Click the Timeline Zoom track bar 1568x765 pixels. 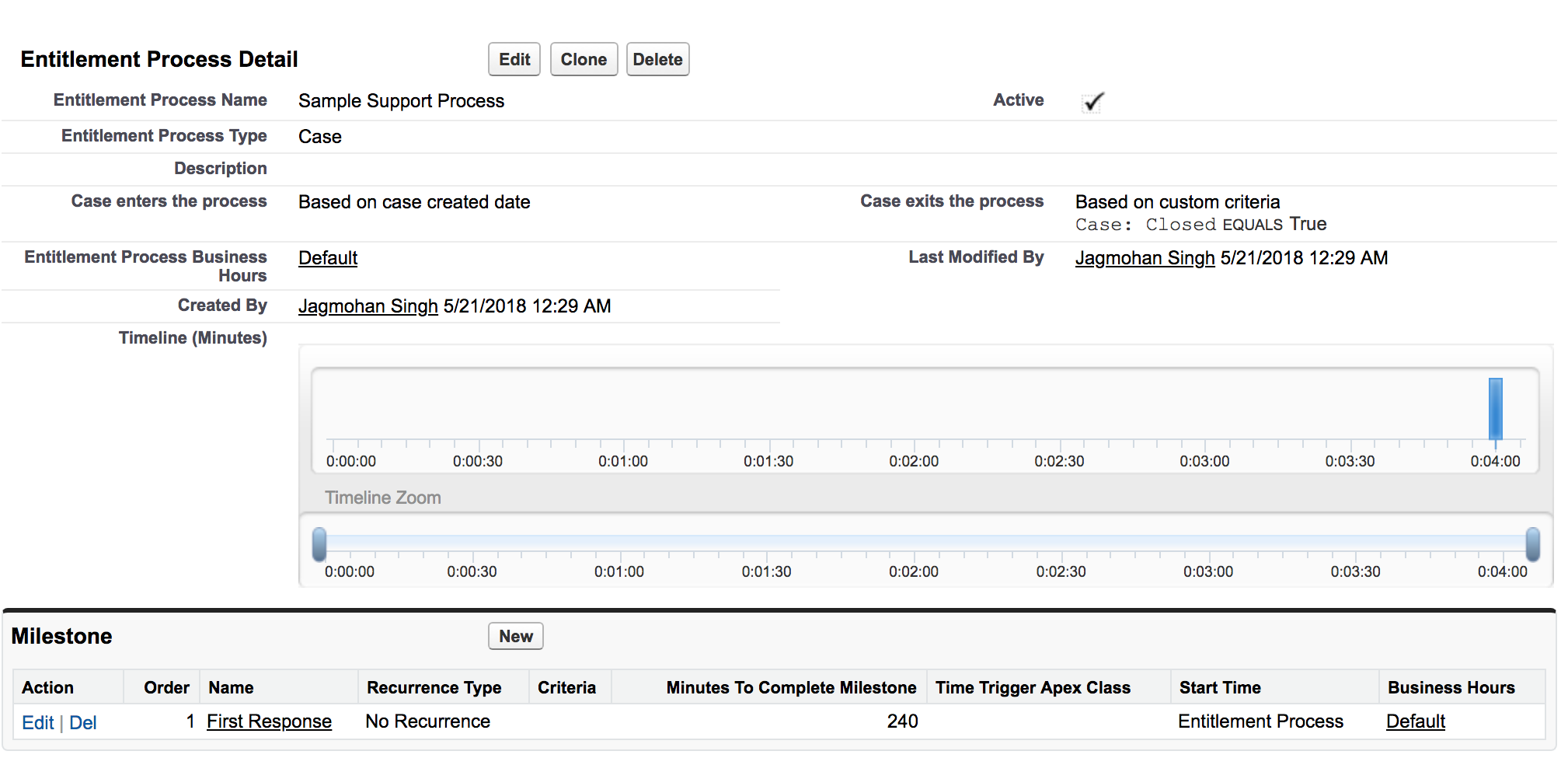pyautogui.click(x=925, y=543)
